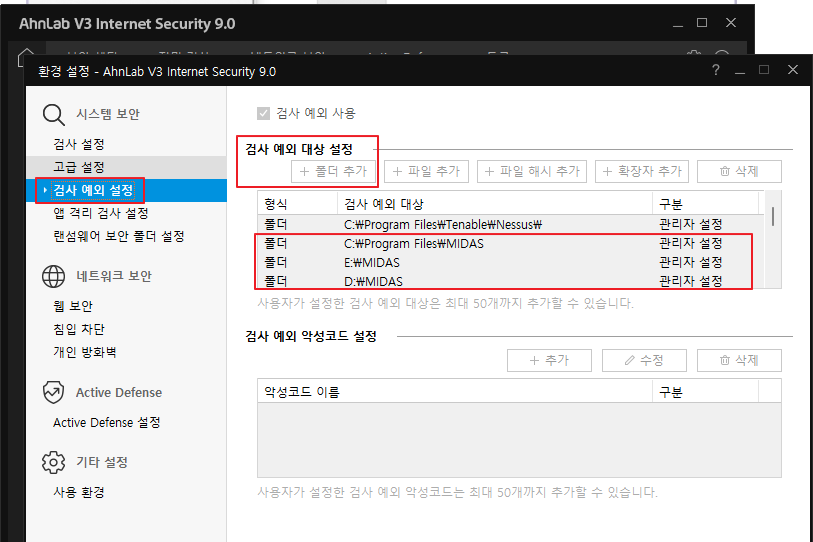Image resolution: width=813 pixels, height=542 pixels.
Task: Select the Tenable\Nessus folder row
Action: coord(511,225)
